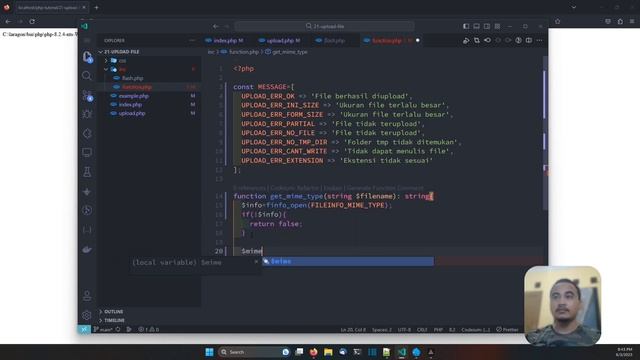The image size is (640, 360).
Task: Click the remote window indicator in status bar
Action: (x=84, y=329)
